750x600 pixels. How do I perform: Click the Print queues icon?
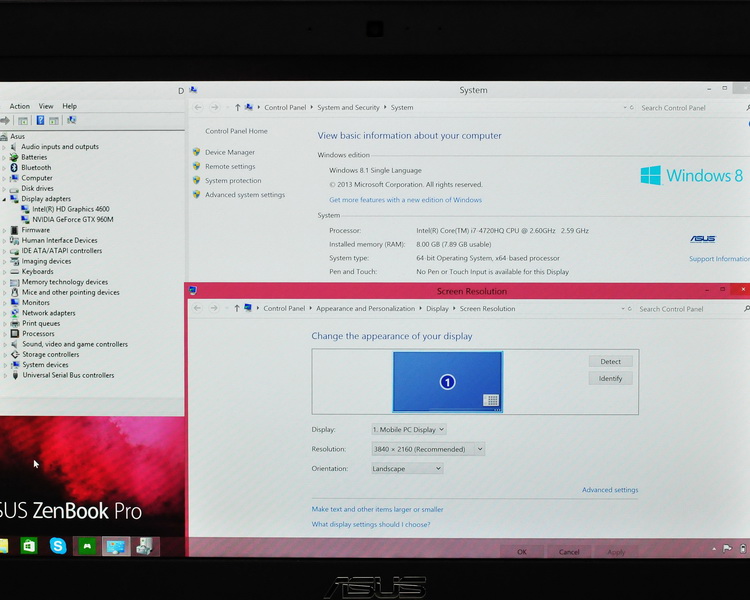click(14, 323)
